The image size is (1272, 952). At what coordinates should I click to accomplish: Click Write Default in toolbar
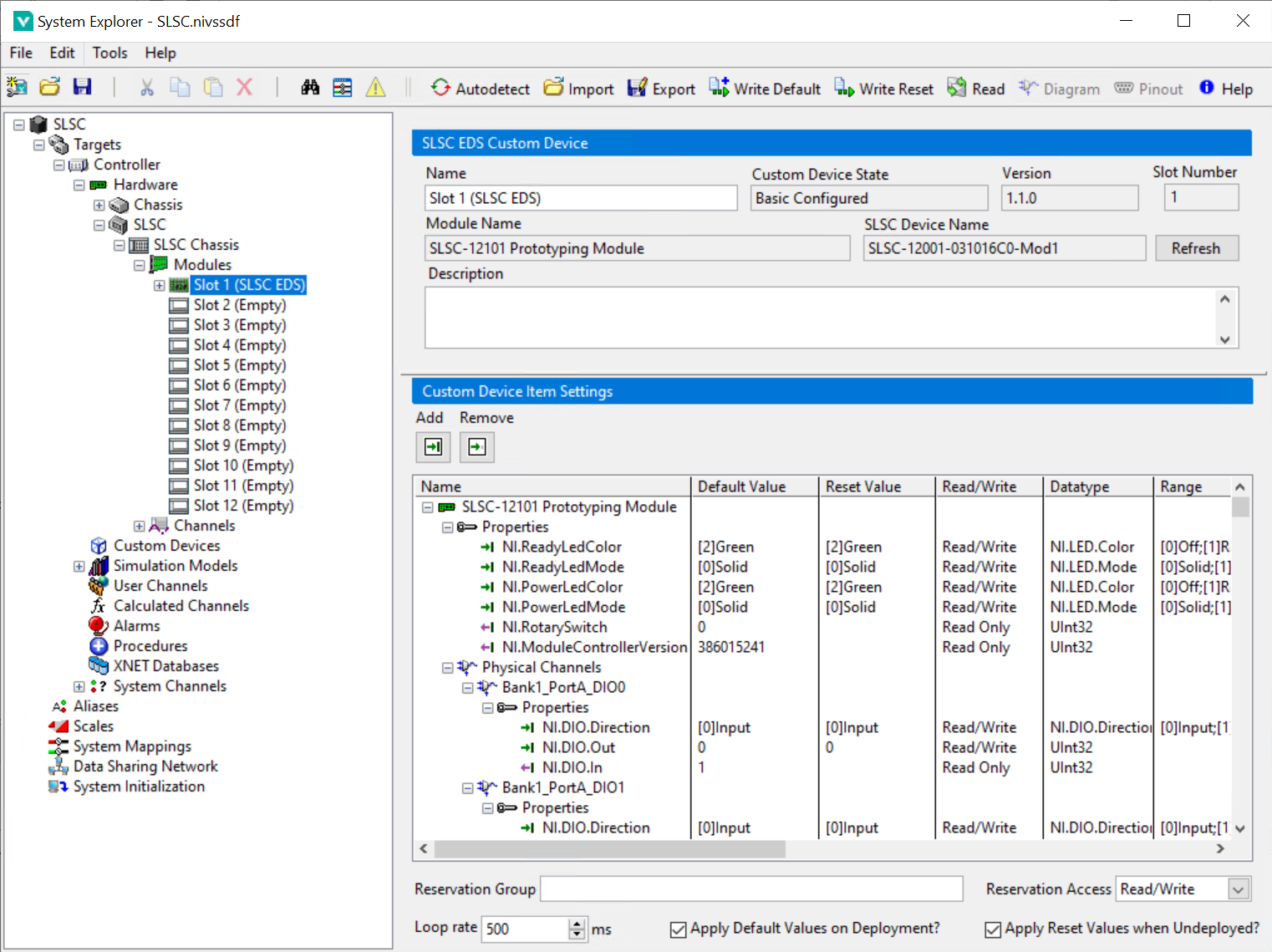pyautogui.click(x=765, y=89)
